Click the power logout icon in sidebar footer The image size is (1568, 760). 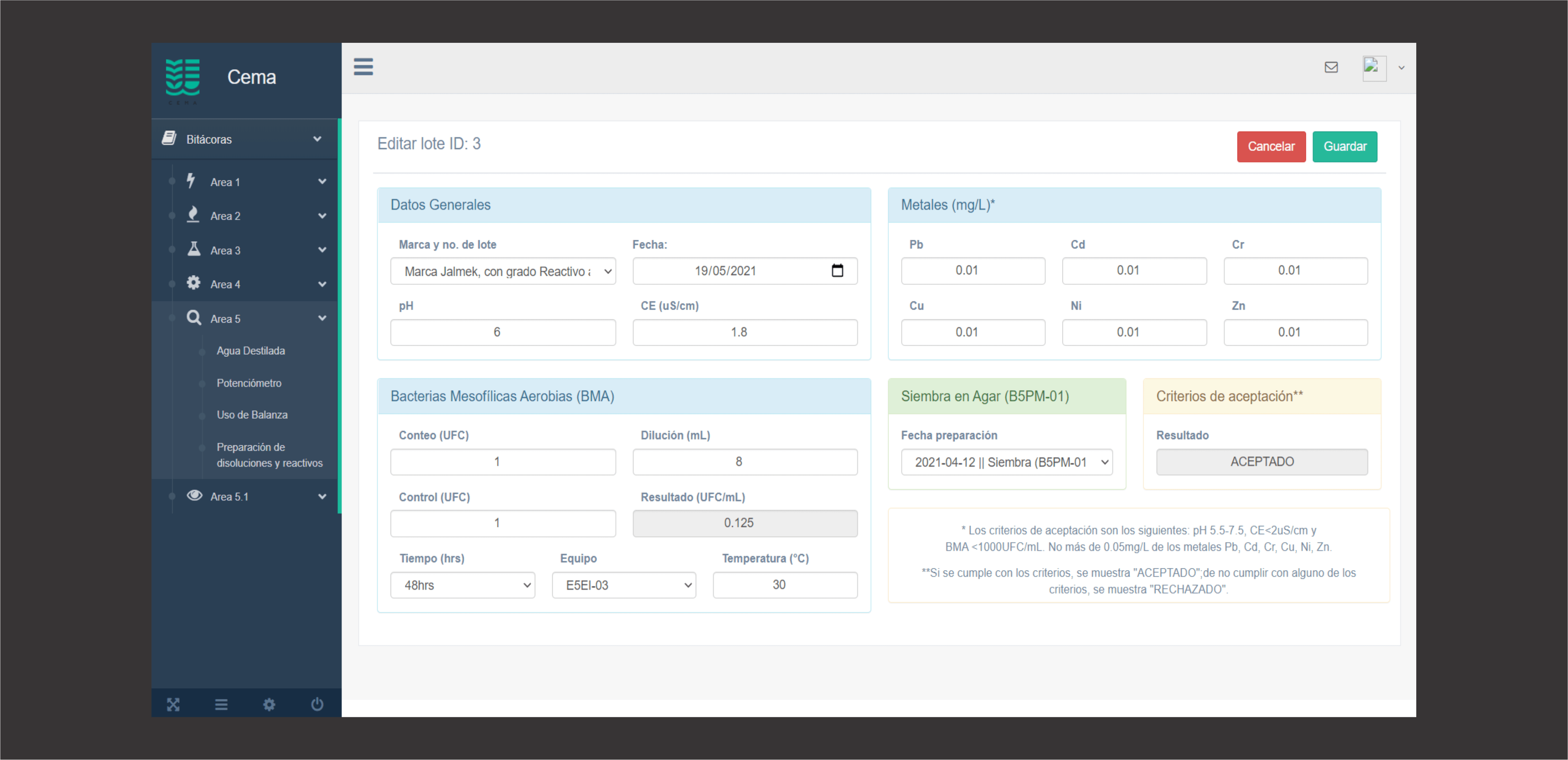pyautogui.click(x=317, y=704)
